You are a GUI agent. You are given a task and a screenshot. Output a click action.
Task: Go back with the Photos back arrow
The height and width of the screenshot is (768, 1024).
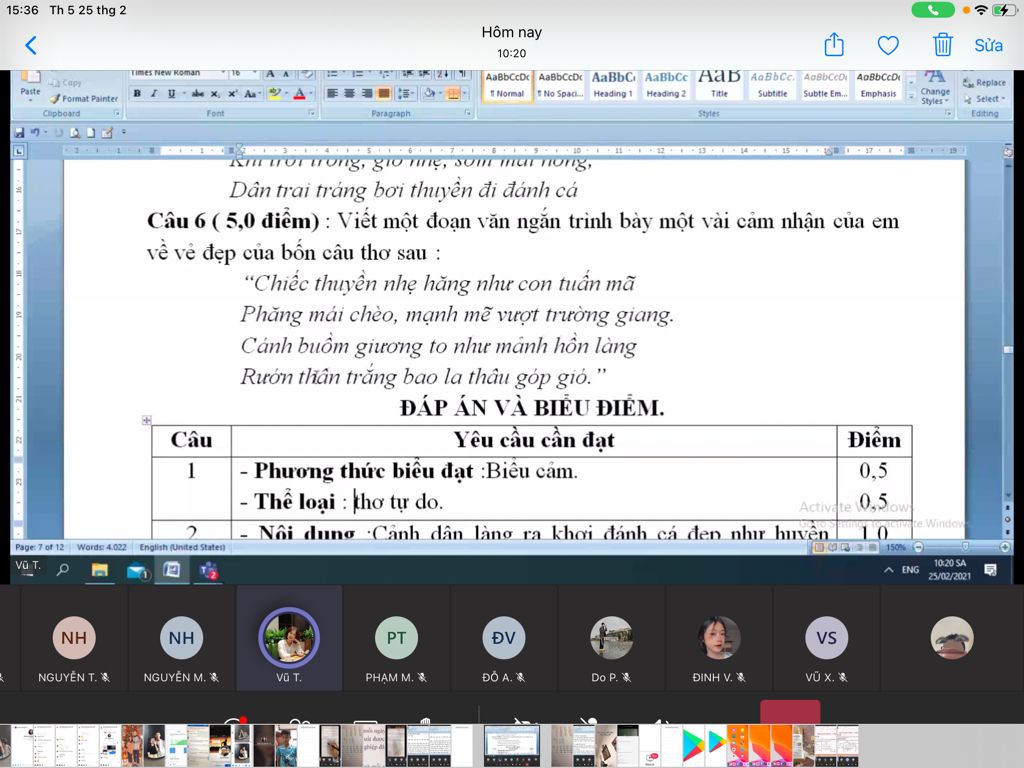coord(31,45)
